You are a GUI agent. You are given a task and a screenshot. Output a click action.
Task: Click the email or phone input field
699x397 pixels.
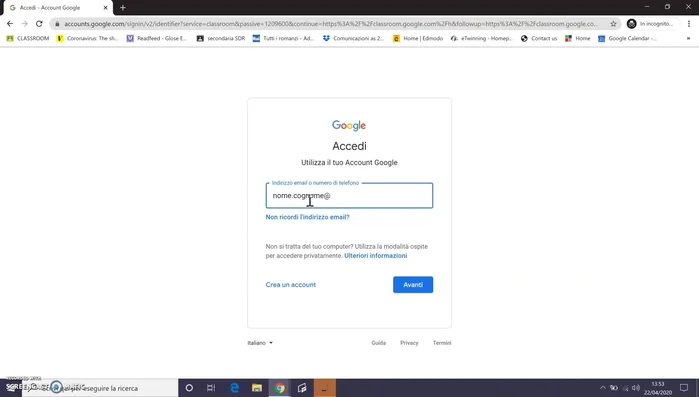(x=349, y=196)
